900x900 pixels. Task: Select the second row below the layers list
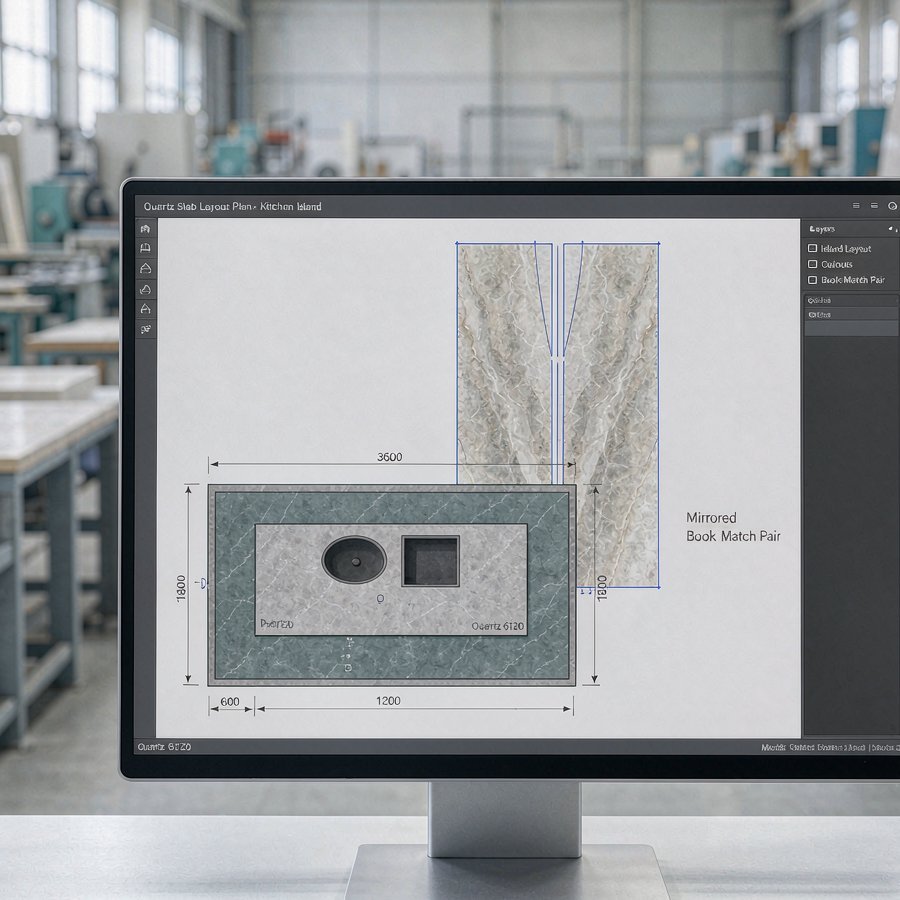click(x=850, y=315)
